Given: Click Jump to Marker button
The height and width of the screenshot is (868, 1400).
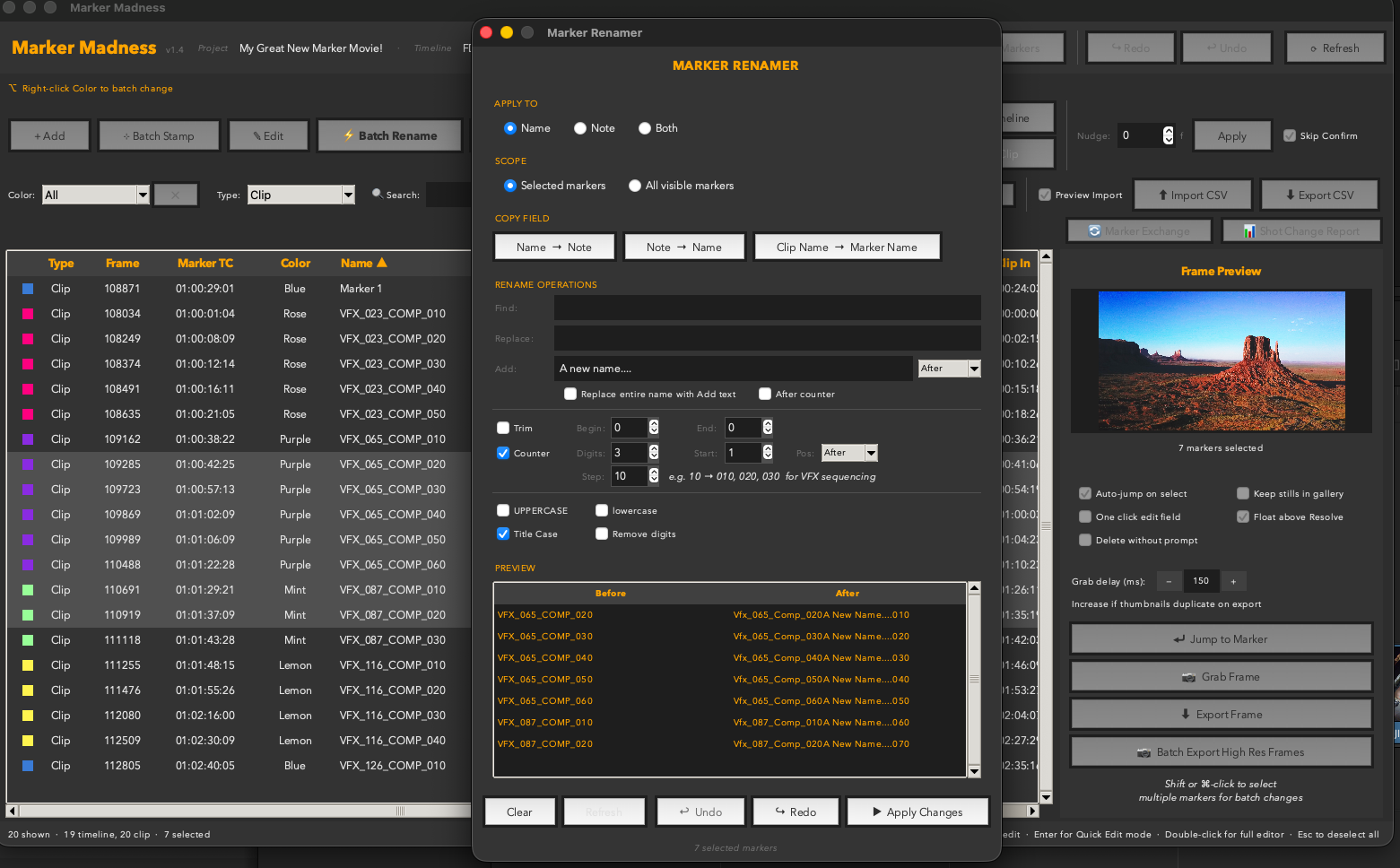Looking at the screenshot, I should pos(1221,638).
